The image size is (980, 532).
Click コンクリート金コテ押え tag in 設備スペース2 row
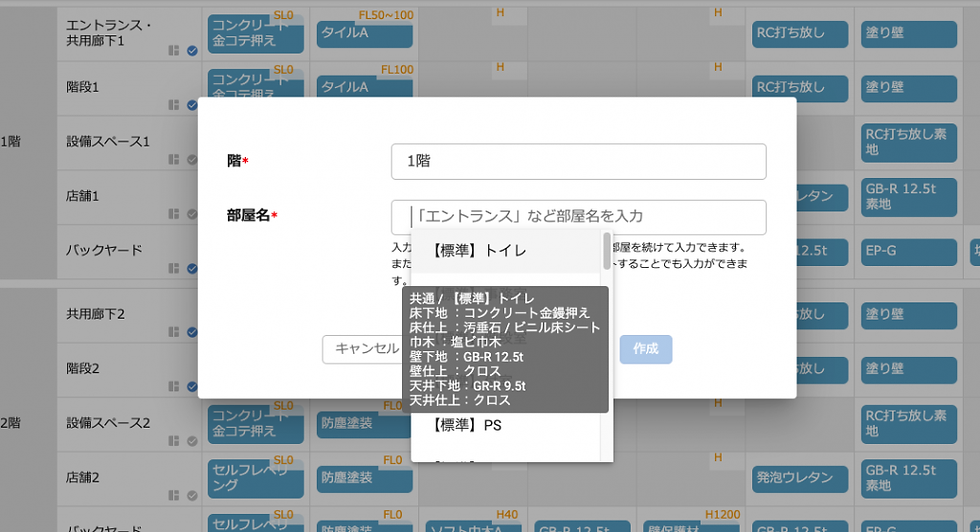coord(256,424)
